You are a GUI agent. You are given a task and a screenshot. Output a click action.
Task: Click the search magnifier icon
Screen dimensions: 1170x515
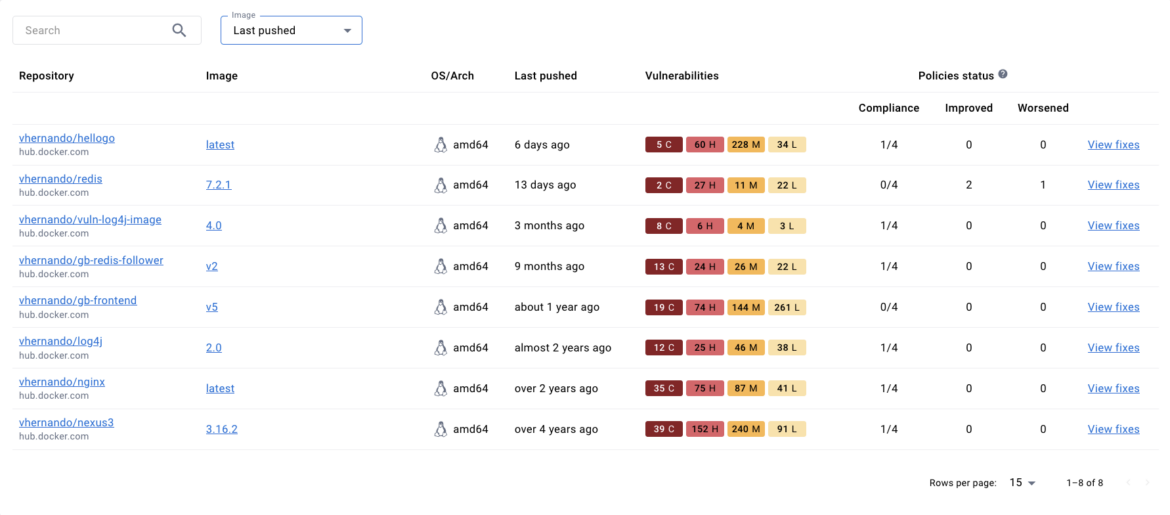[x=179, y=30]
